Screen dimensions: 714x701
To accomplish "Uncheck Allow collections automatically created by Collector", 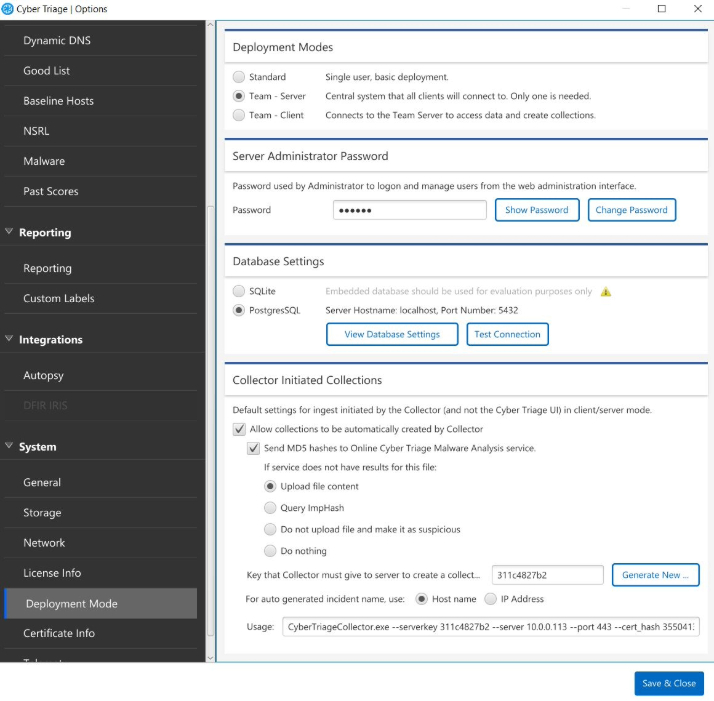I will [x=239, y=429].
